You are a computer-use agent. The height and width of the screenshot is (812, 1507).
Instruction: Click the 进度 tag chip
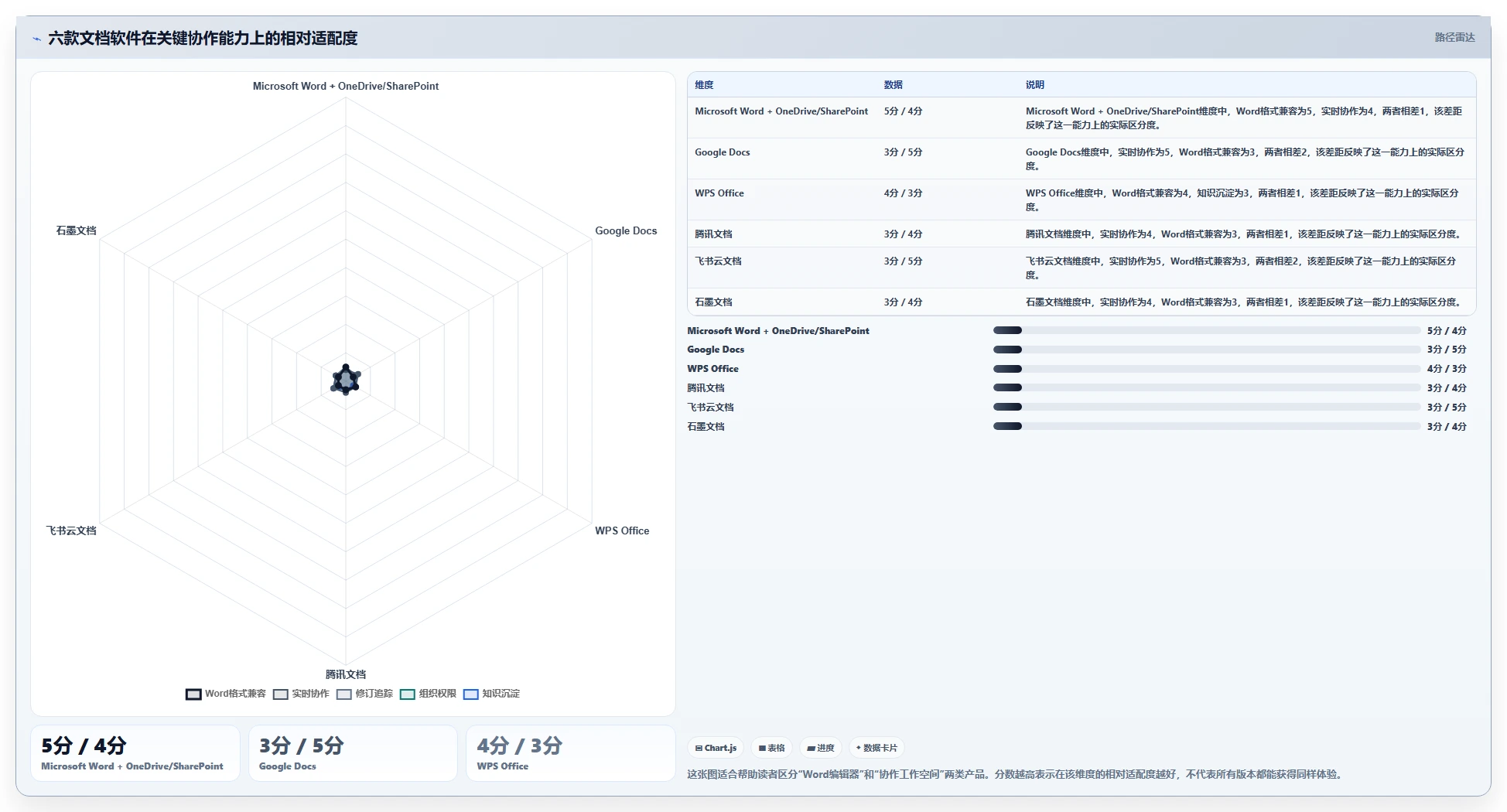[821, 748]
